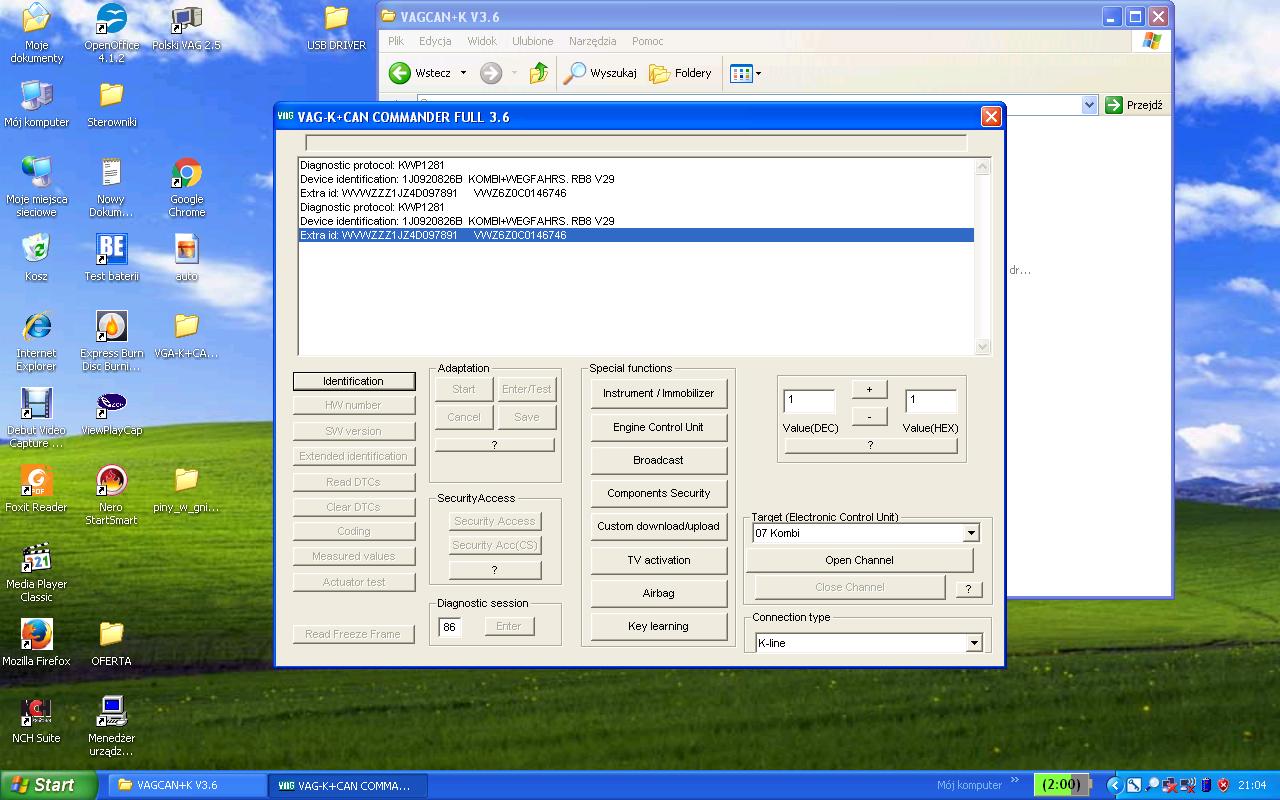Viewport: 1280px width, 800px height.
Task: Select the Mój komputer desktop icon
Action: click(36, 105)
